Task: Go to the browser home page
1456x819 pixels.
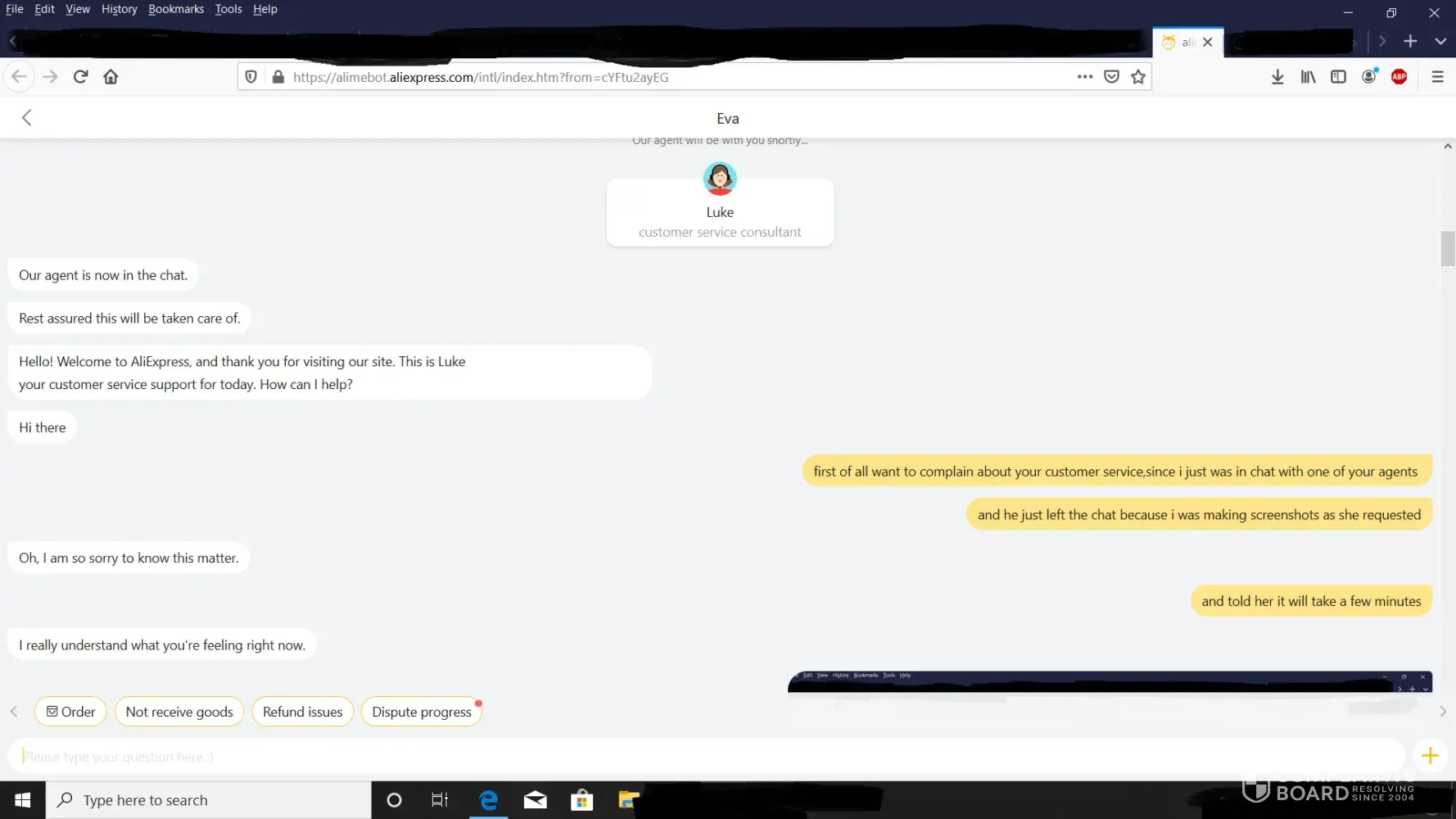Action: 111,76
